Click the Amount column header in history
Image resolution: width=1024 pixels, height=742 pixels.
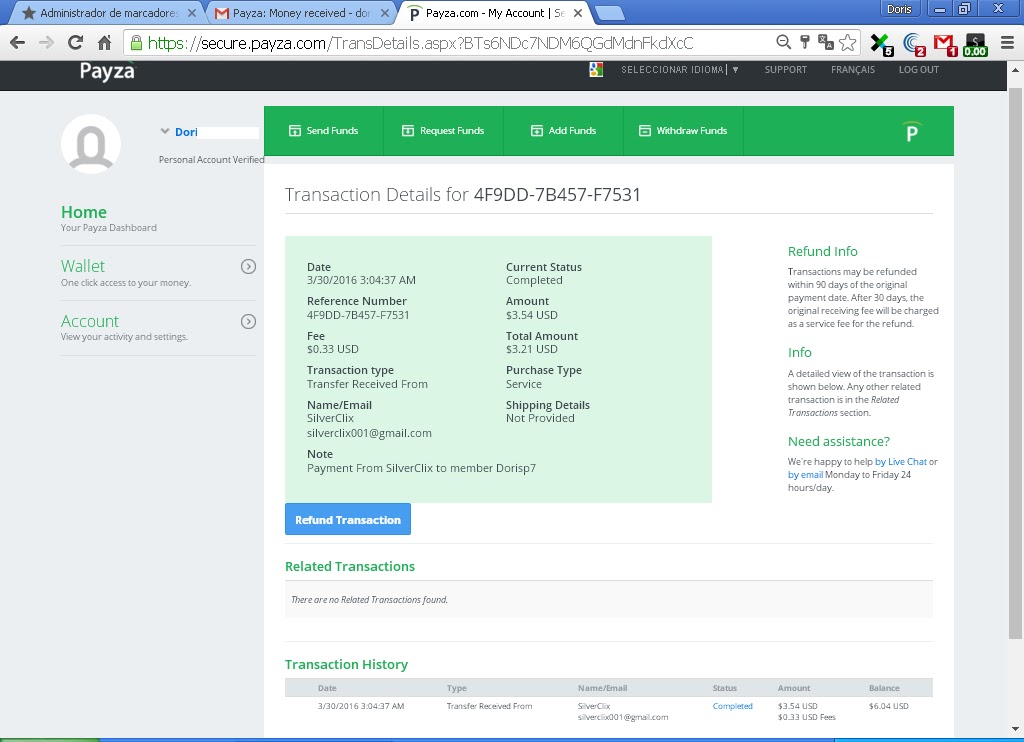coord(793,688)
